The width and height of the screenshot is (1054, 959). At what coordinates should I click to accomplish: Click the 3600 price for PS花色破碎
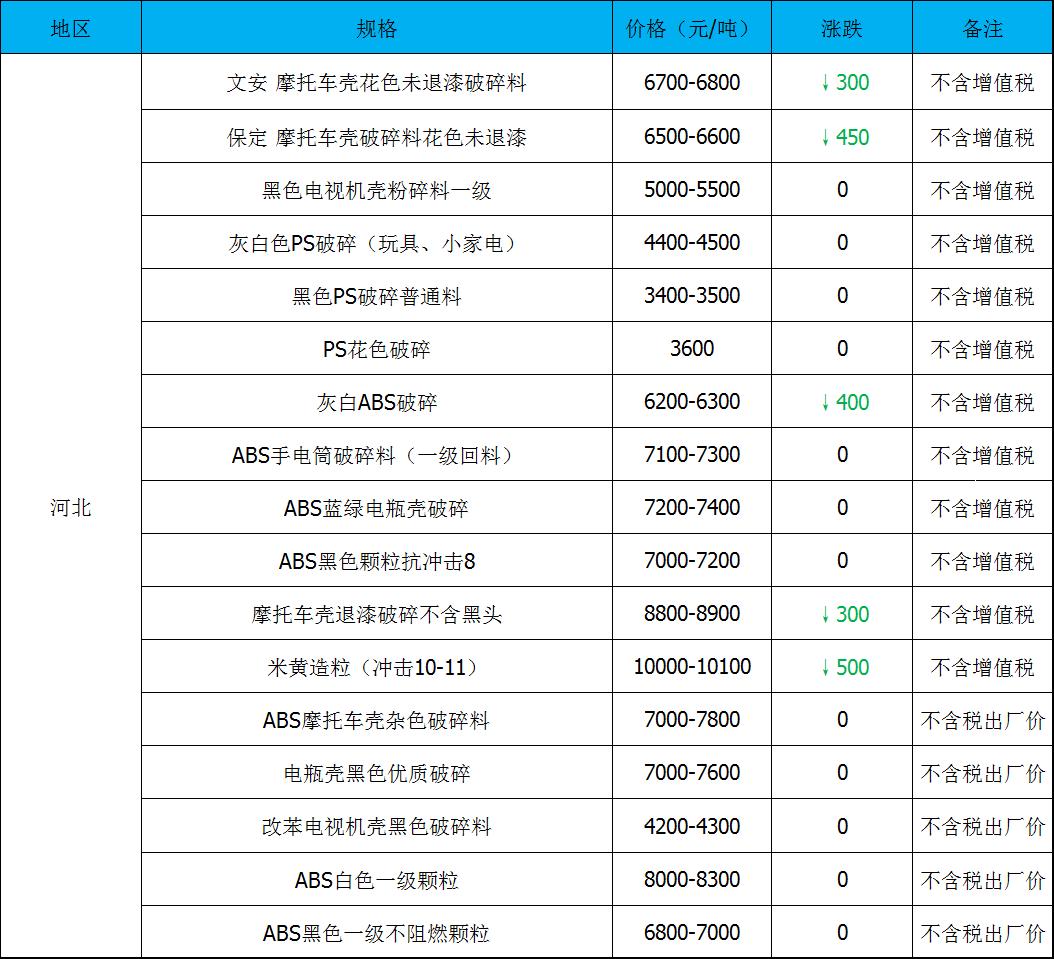coord(692,349)
